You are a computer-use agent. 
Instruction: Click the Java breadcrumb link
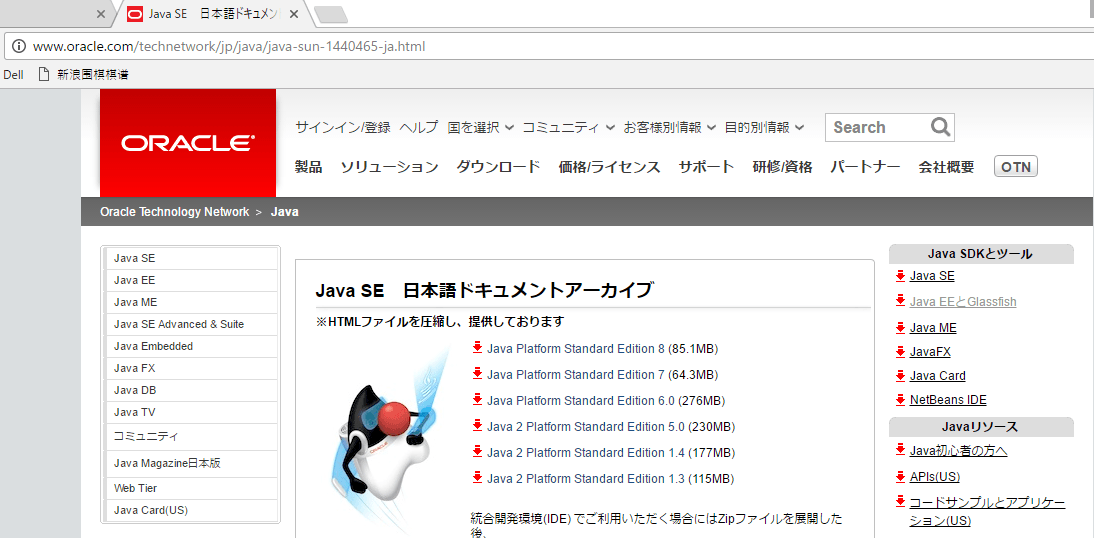point(285,211)
